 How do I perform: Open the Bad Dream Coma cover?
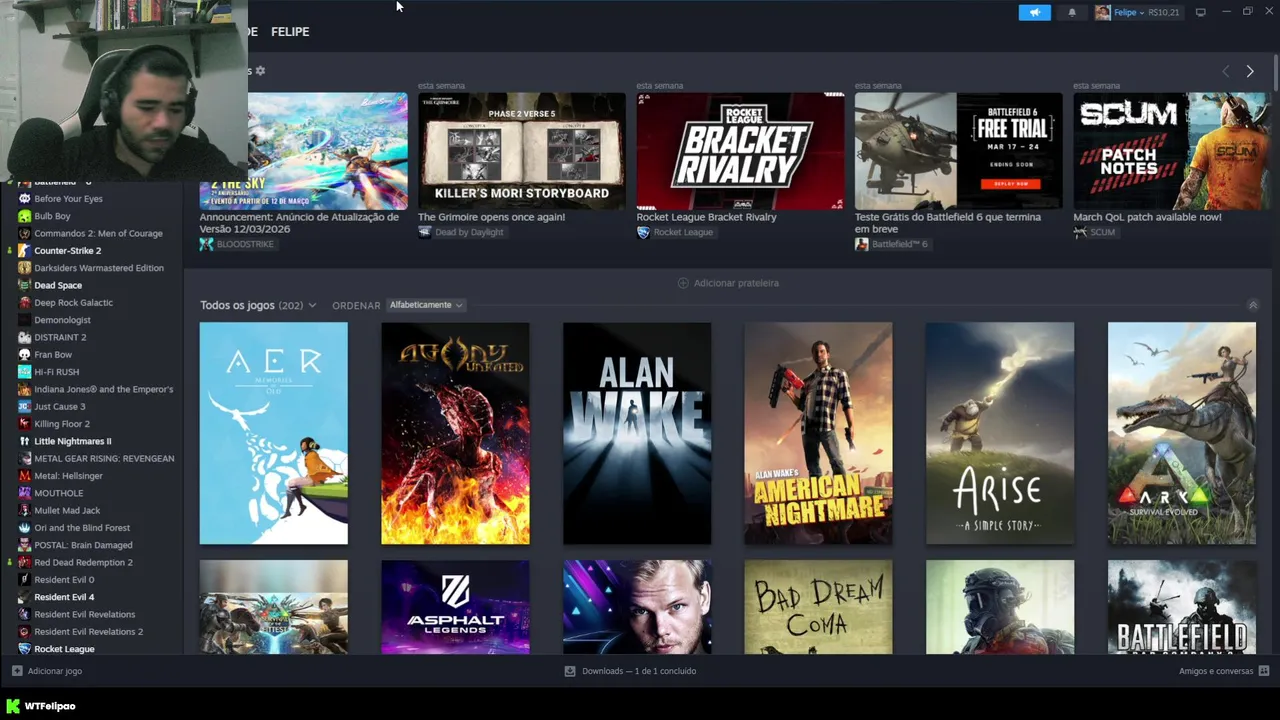[x=818, y=607]
